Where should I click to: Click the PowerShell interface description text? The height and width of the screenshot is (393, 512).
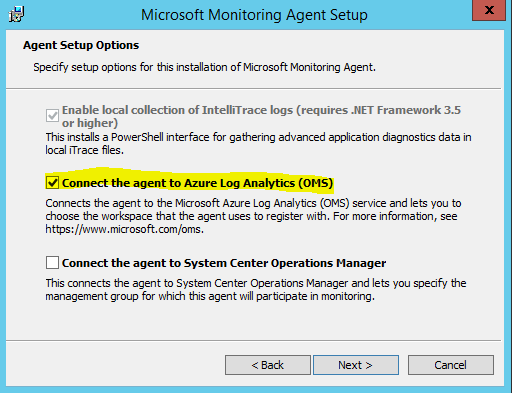coord(258,143)
